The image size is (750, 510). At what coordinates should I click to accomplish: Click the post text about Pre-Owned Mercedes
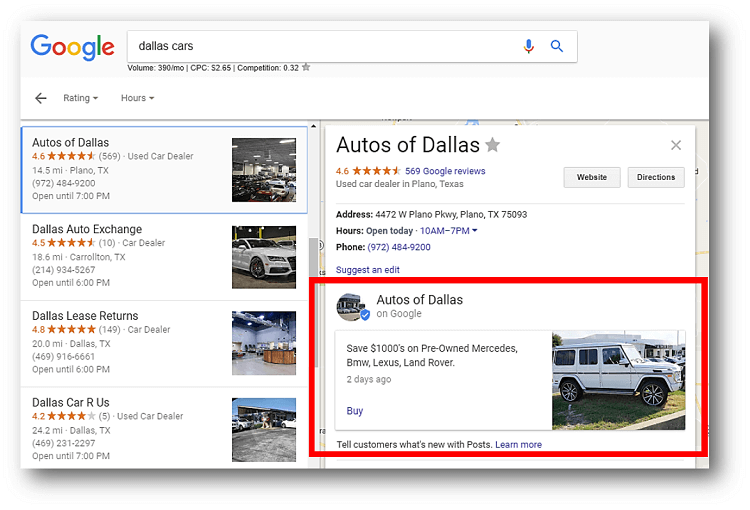432,355
